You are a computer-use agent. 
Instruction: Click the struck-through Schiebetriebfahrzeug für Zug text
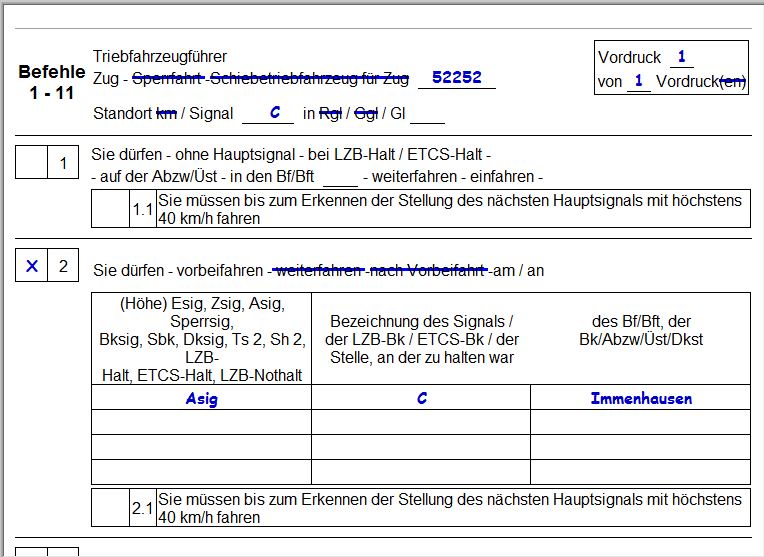pos(309,78)
